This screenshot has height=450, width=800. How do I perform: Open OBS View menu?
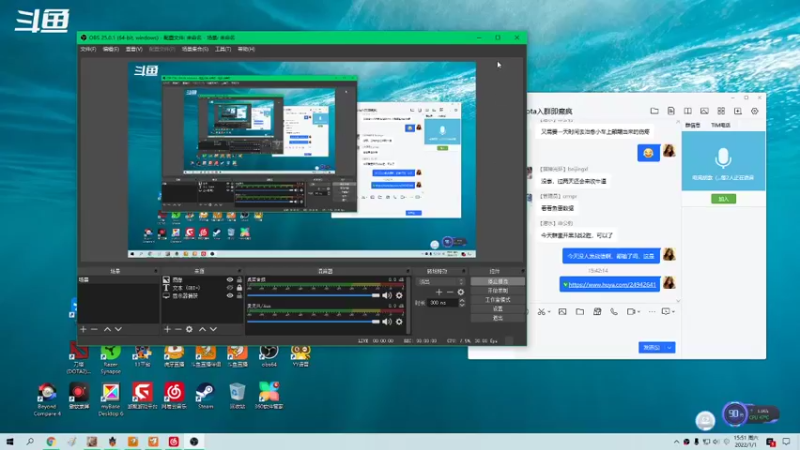tap(134, 49)
